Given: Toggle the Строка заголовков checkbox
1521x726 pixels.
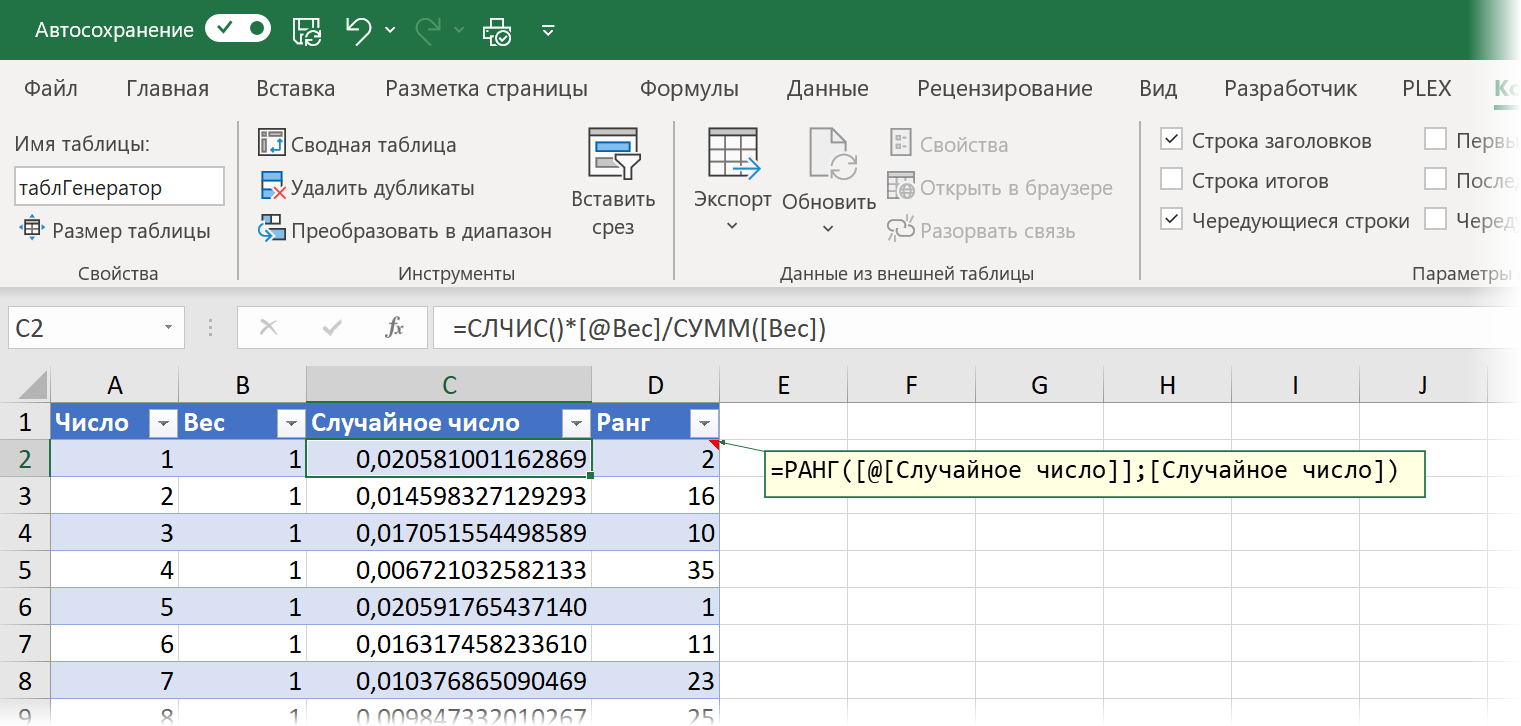Looking at the screenshot, I should (1171, 140).
